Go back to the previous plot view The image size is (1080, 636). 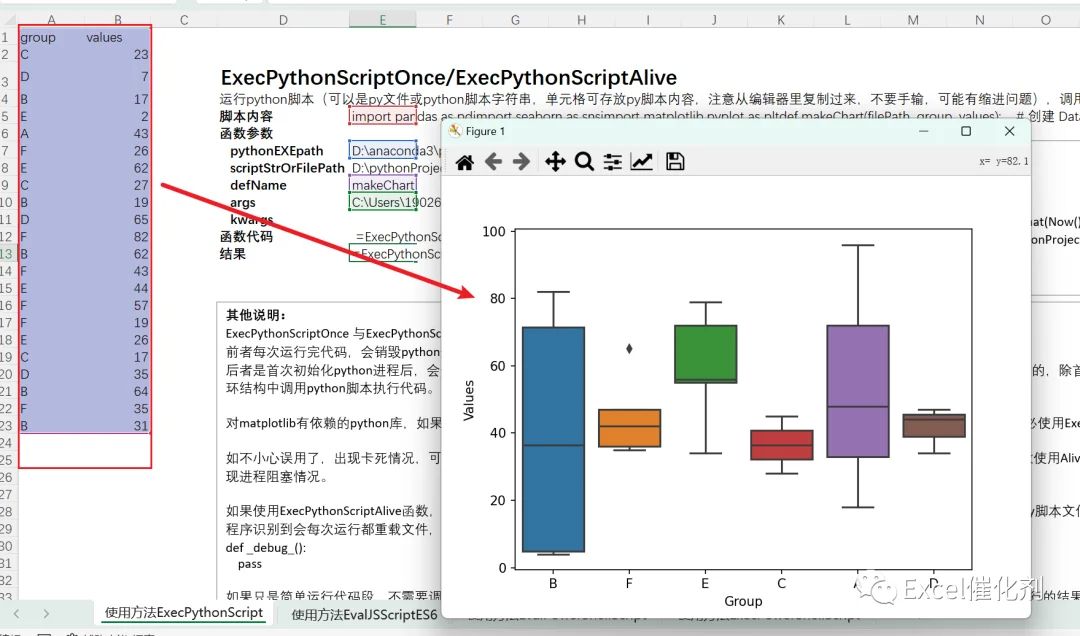(493, 162)
